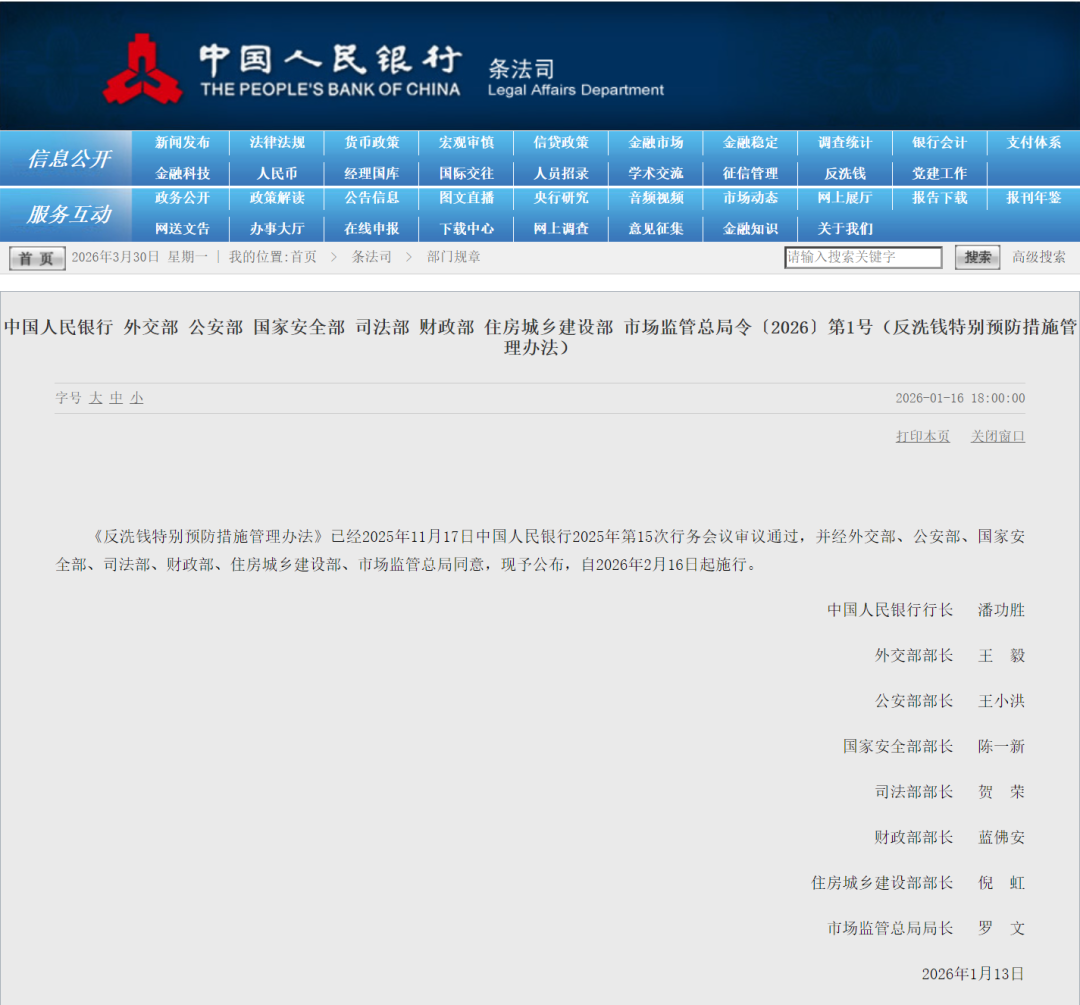
Task: Click the name 王小洪
Action: click(x=1001, y=701)
